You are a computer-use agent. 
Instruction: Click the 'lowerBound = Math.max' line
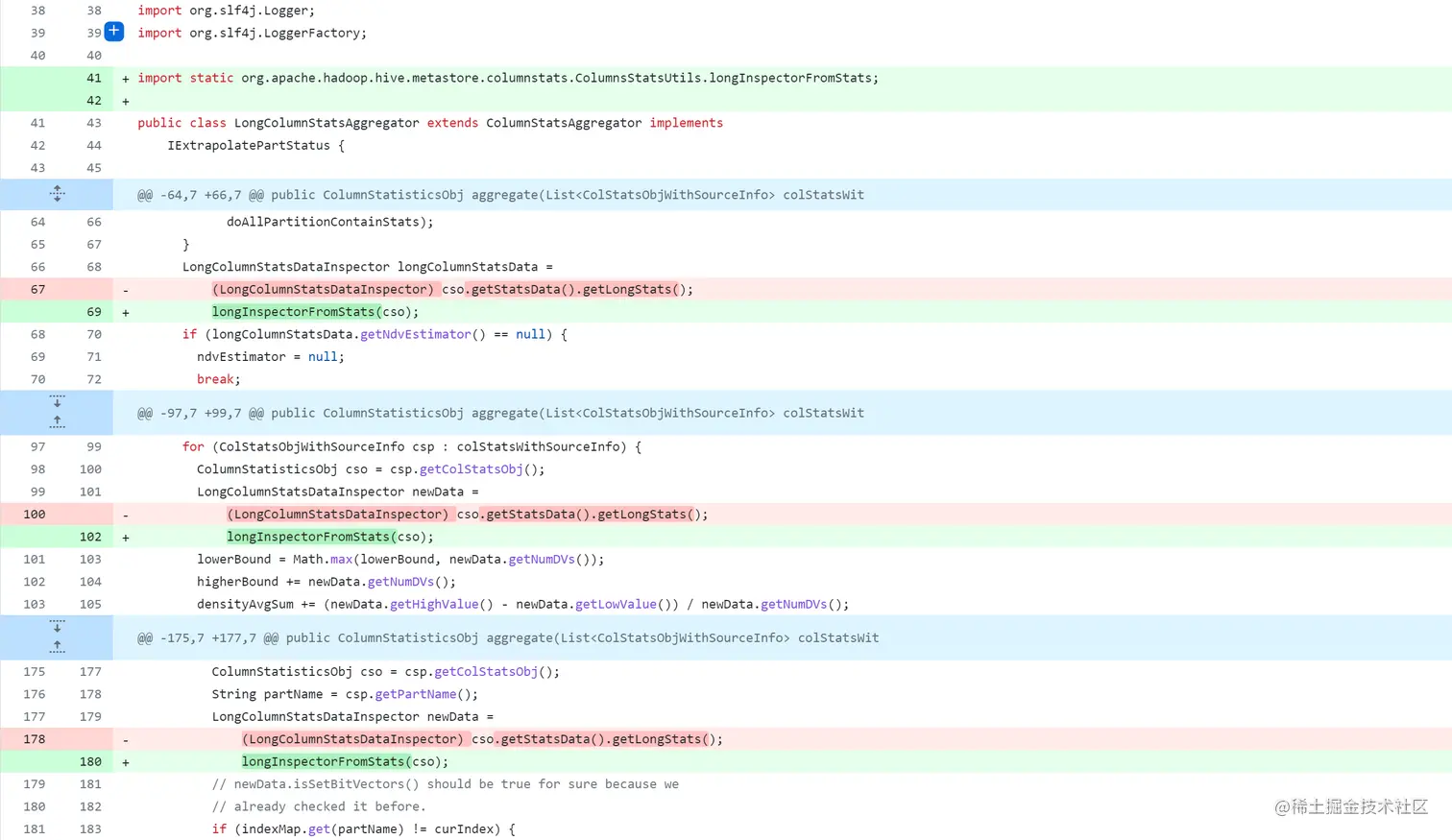400,559
